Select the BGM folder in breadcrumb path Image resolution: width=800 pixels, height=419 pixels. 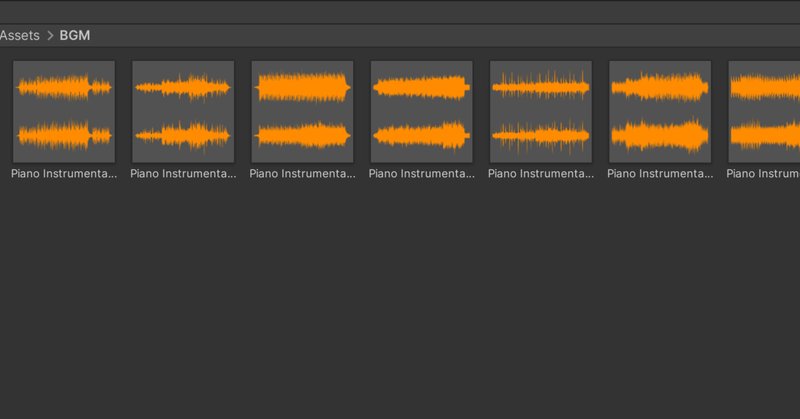(74, 35)
